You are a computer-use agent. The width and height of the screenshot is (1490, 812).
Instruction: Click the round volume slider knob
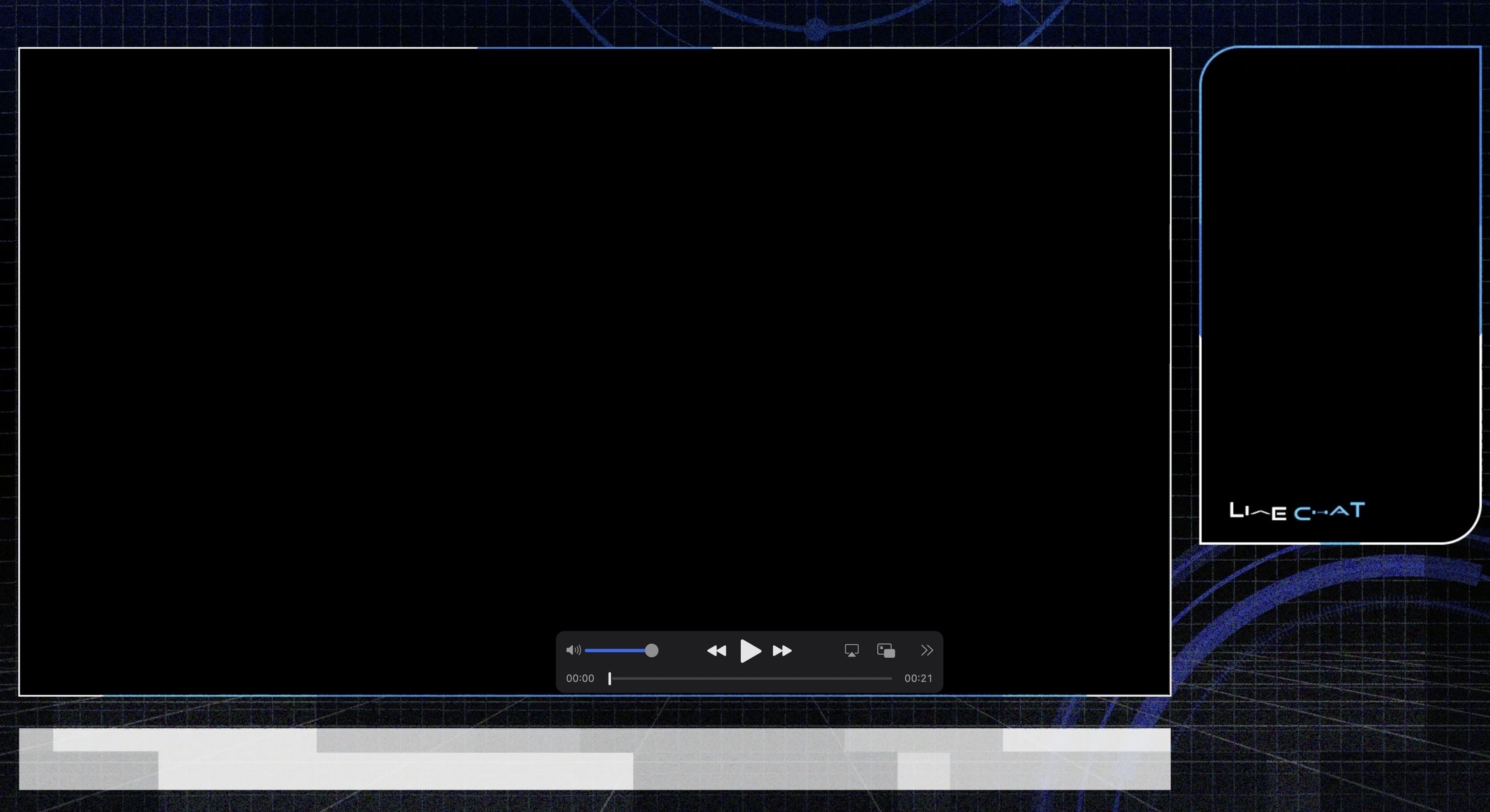click(651, 651)
